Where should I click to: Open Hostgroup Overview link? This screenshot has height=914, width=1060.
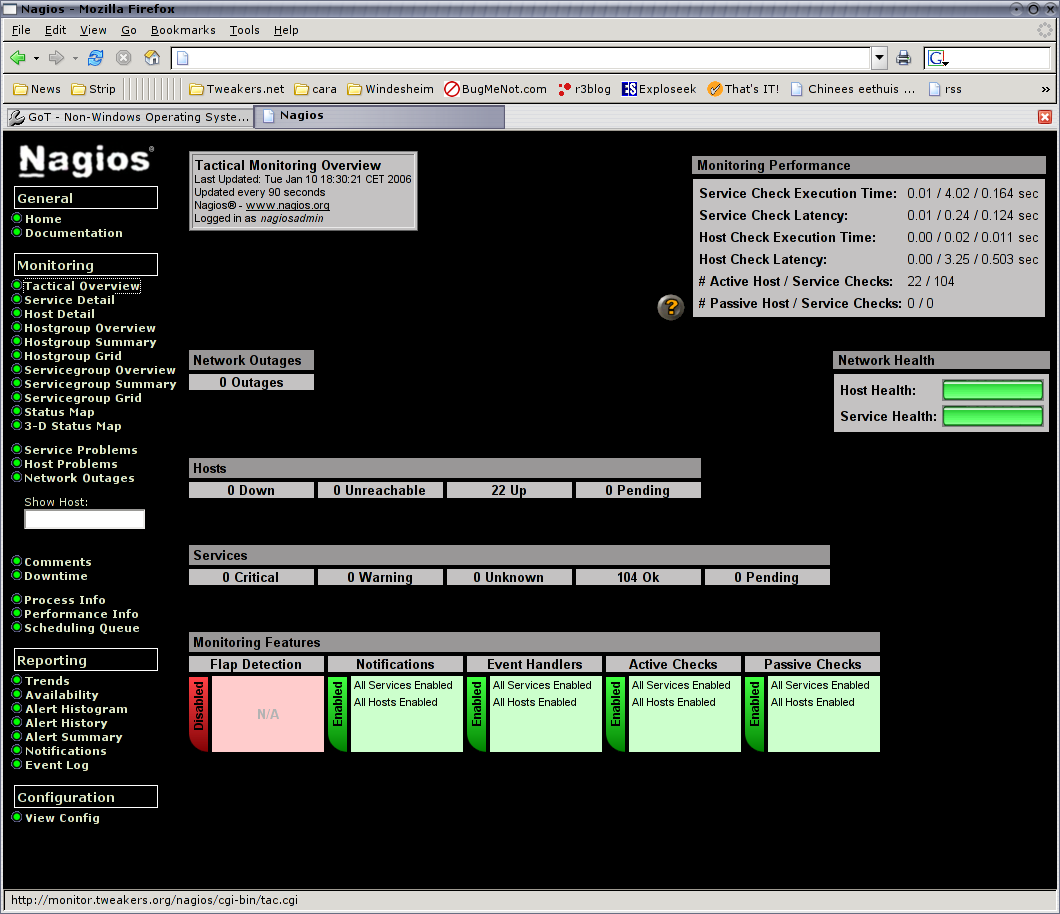pos(90,329)
